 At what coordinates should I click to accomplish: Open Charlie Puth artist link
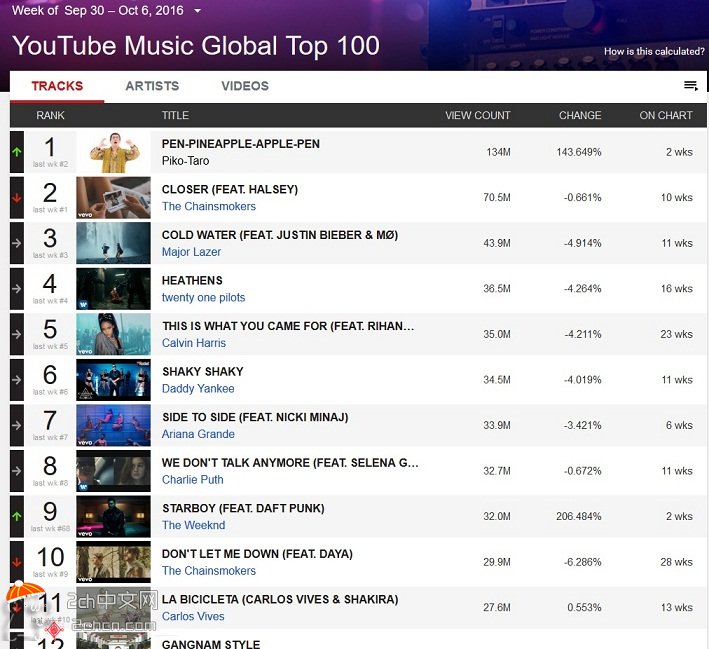[x=193, y=480]
